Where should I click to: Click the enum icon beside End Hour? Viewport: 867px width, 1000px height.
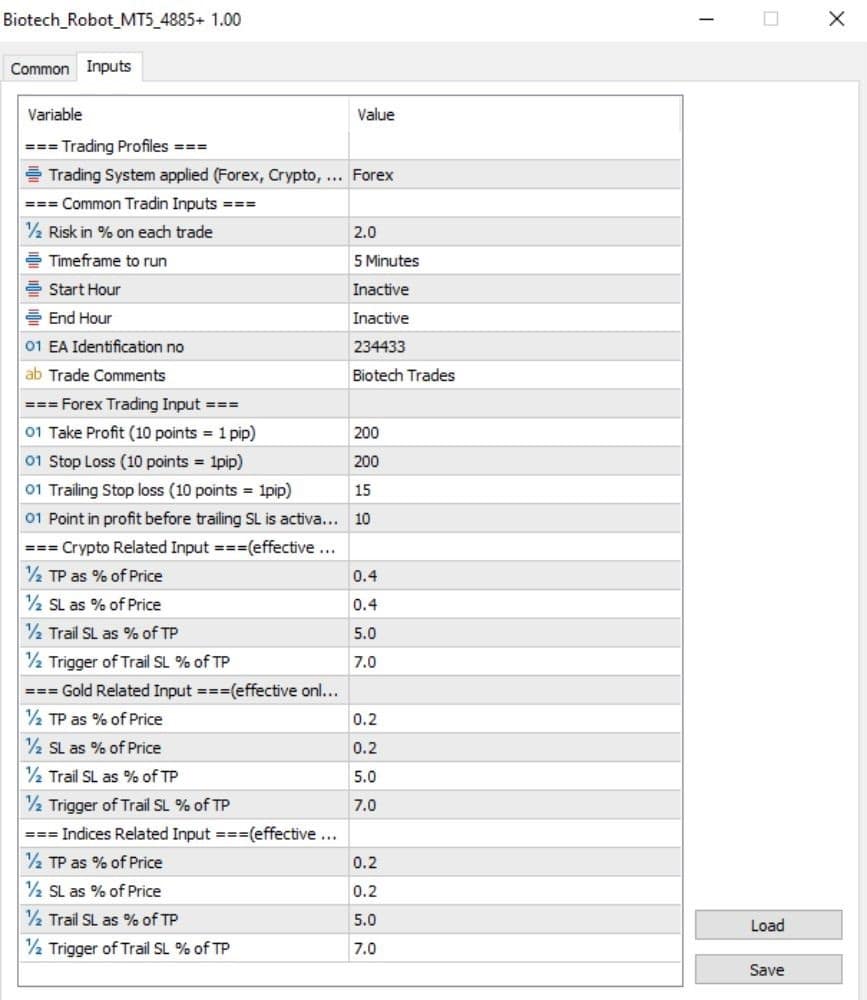point(33,318)
